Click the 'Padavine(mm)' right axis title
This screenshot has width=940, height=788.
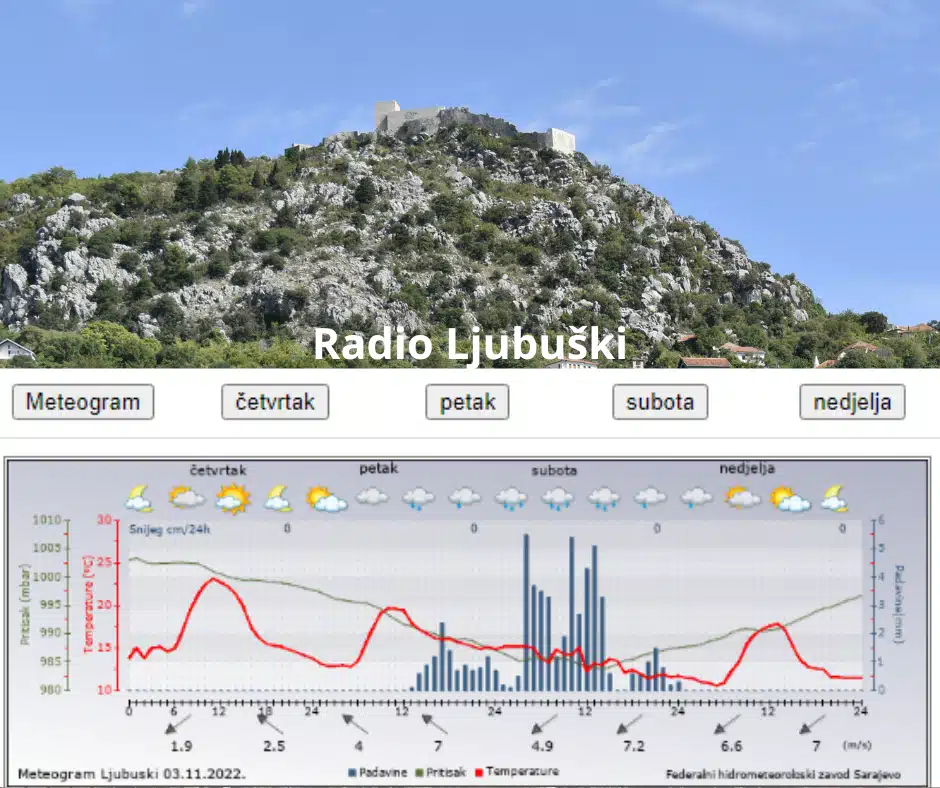[898, 604]
